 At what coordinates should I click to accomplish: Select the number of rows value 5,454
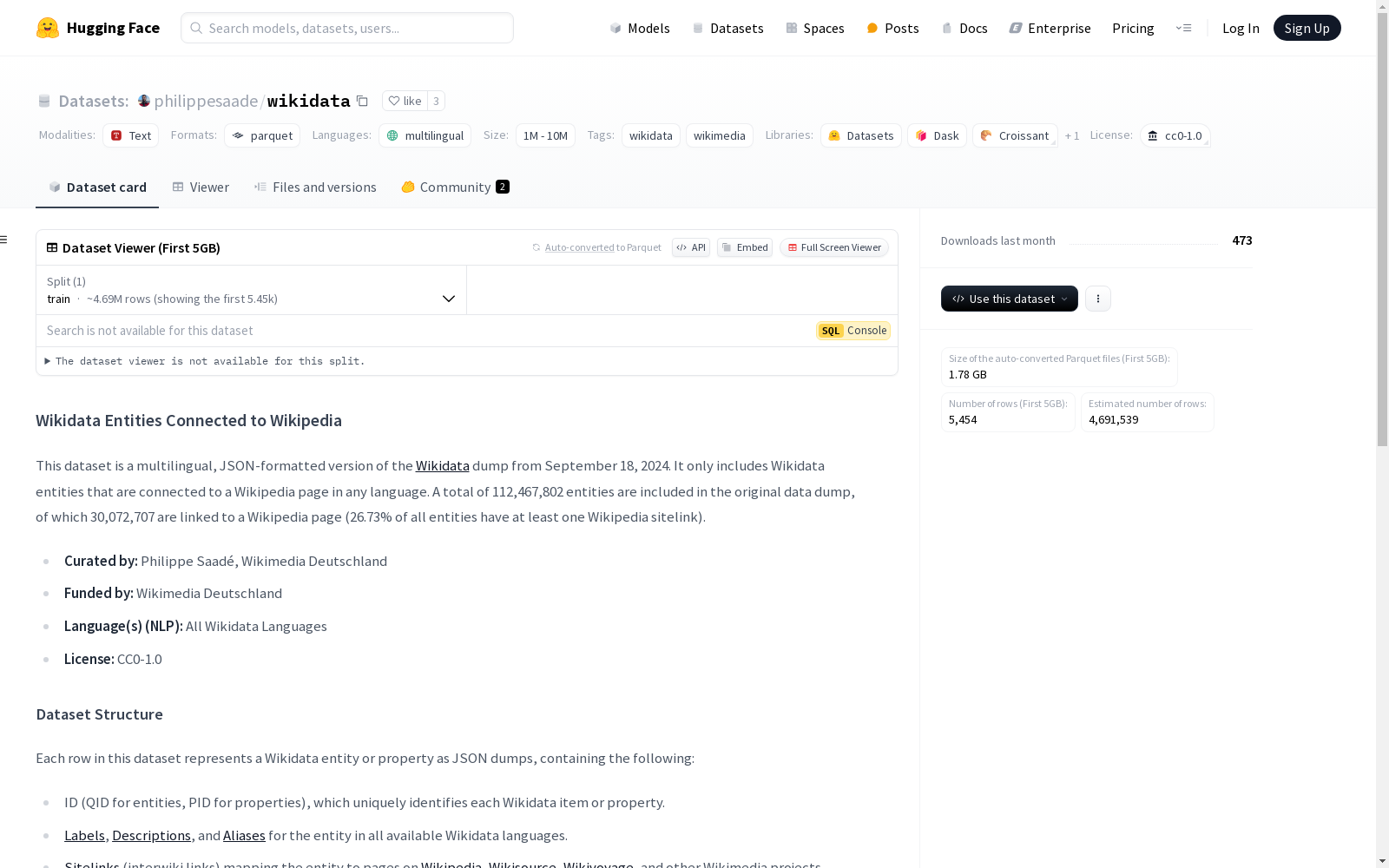pos(963,420)
